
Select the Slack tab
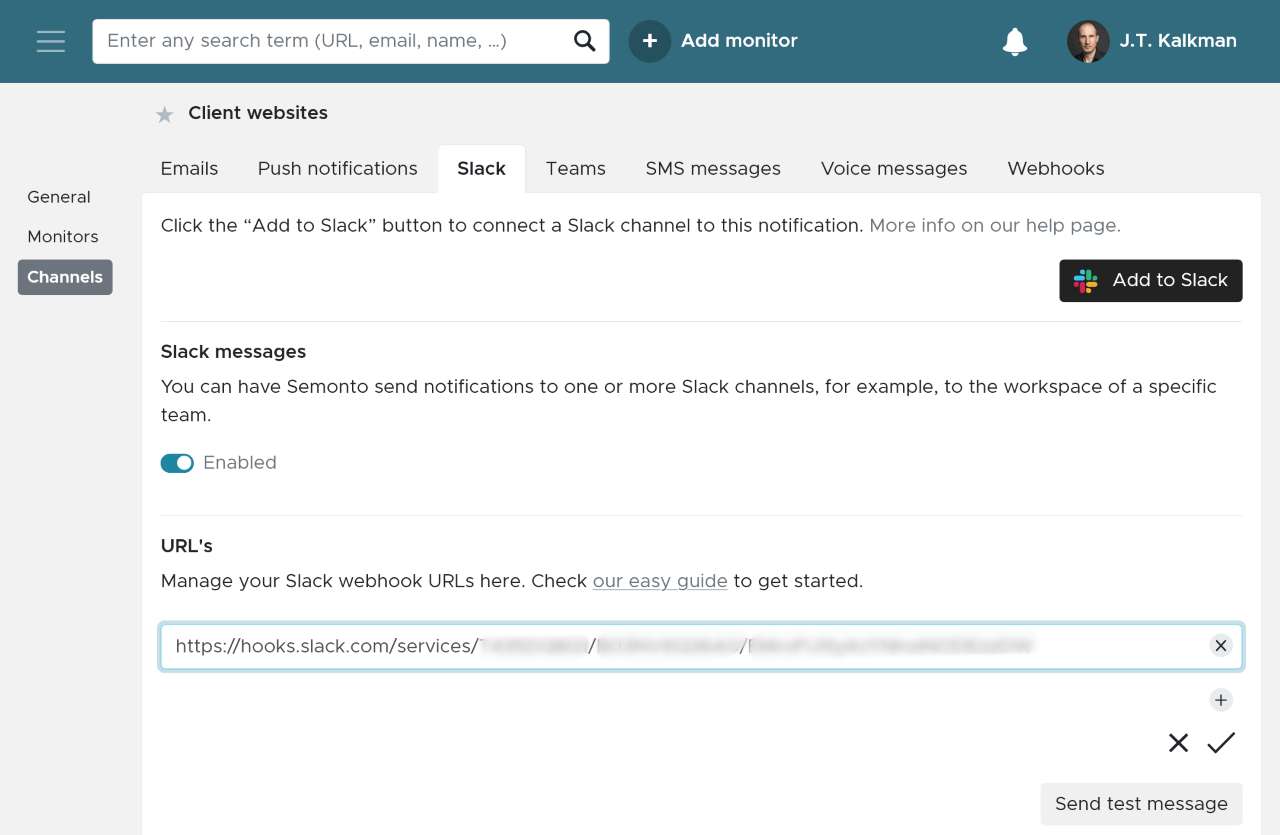[482, 169]
